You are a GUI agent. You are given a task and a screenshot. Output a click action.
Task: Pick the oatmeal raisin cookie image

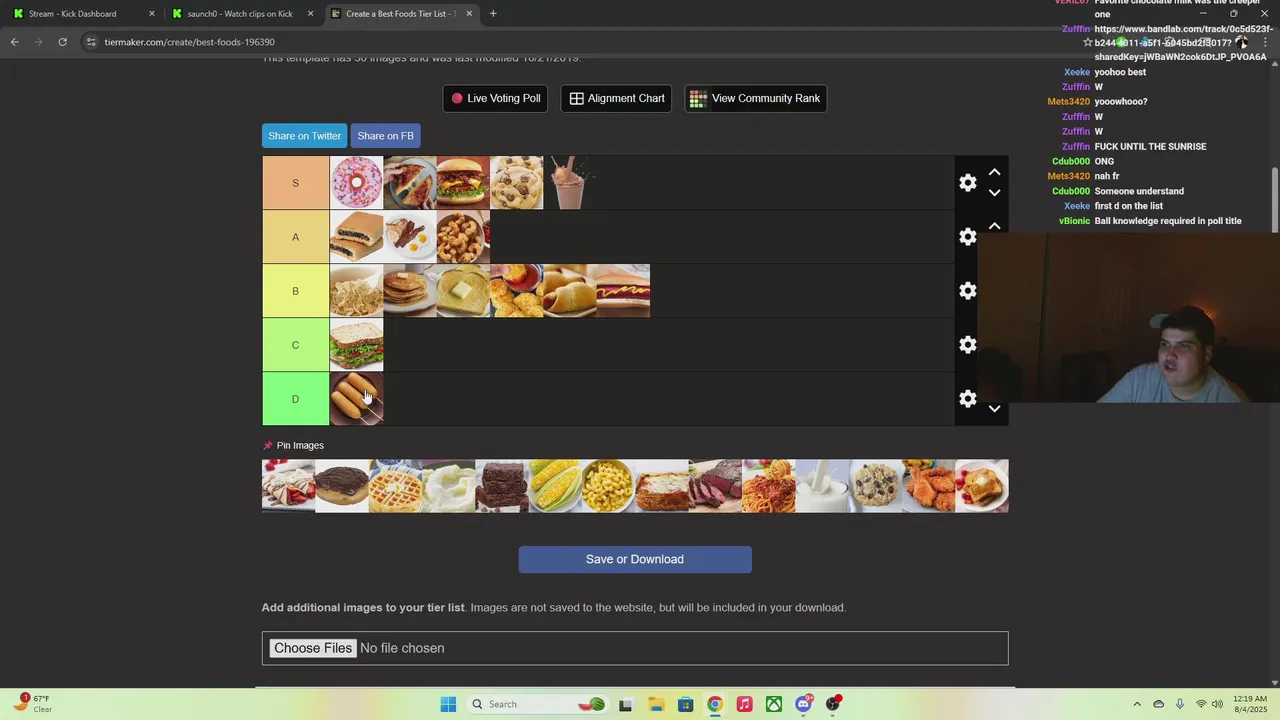point(875,486)
